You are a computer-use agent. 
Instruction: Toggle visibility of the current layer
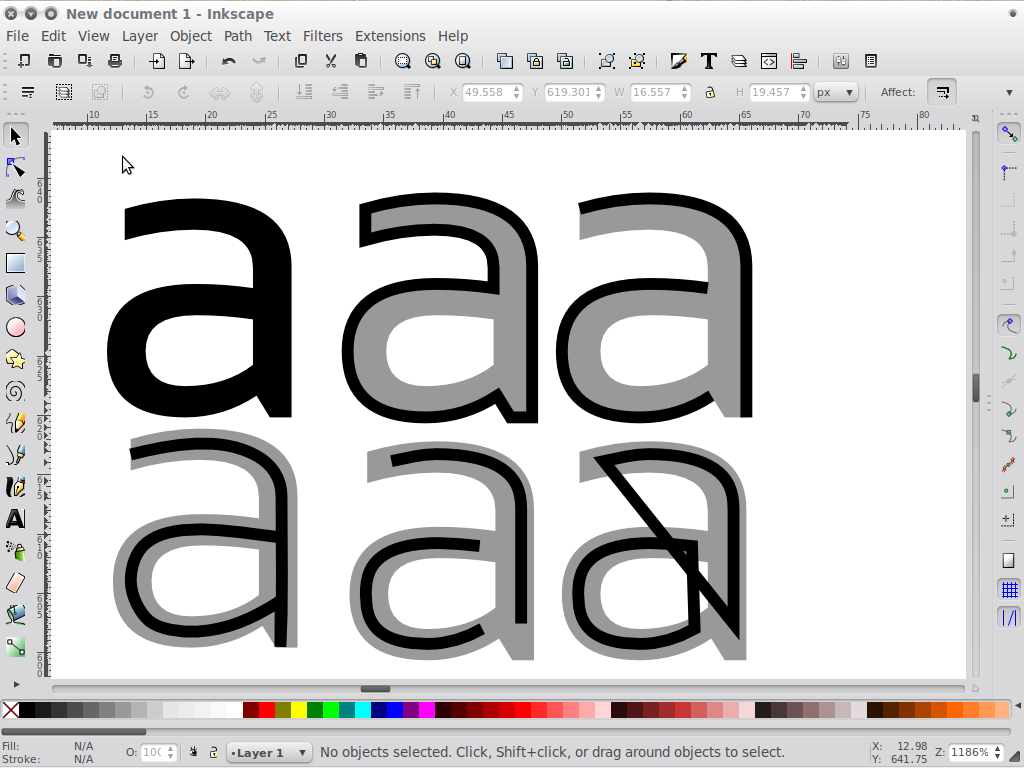coord(194,752)
